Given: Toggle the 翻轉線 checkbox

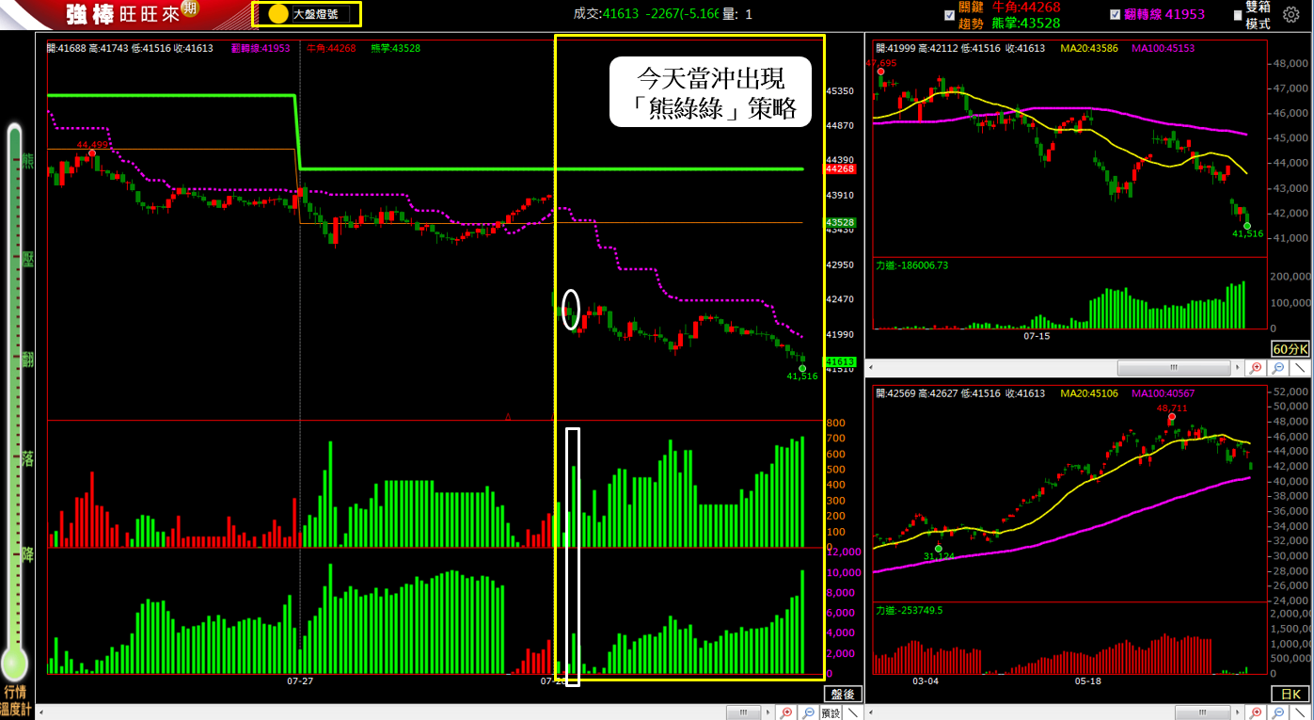Looking at the screenshot, I should tap(1115, 15).
